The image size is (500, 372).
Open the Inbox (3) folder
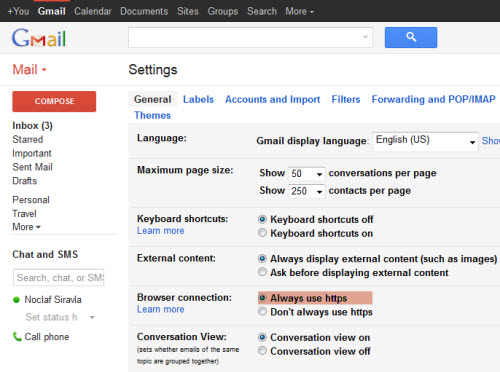[x=32, y=126]
